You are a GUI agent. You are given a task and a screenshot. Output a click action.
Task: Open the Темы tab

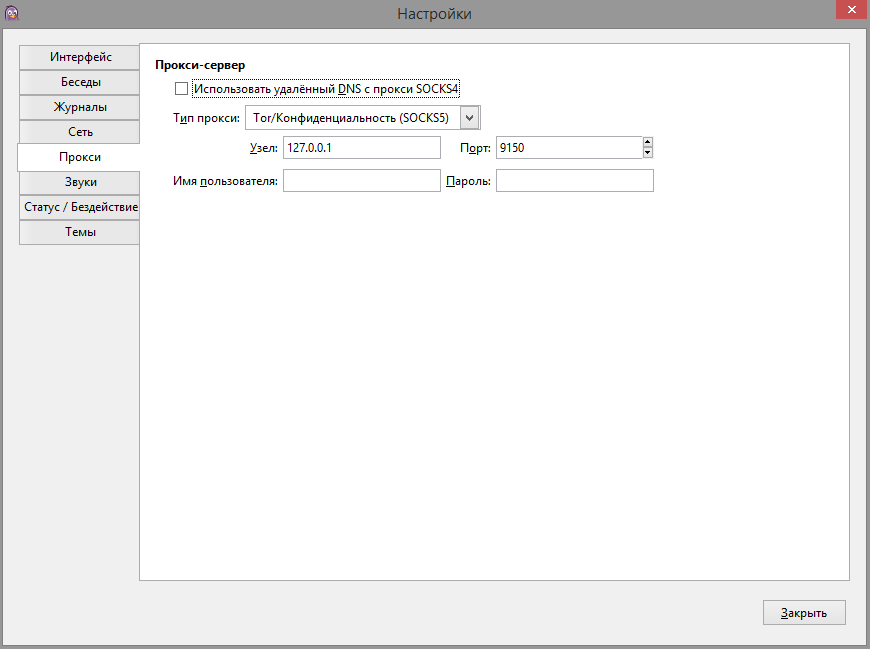pos(80,232)
